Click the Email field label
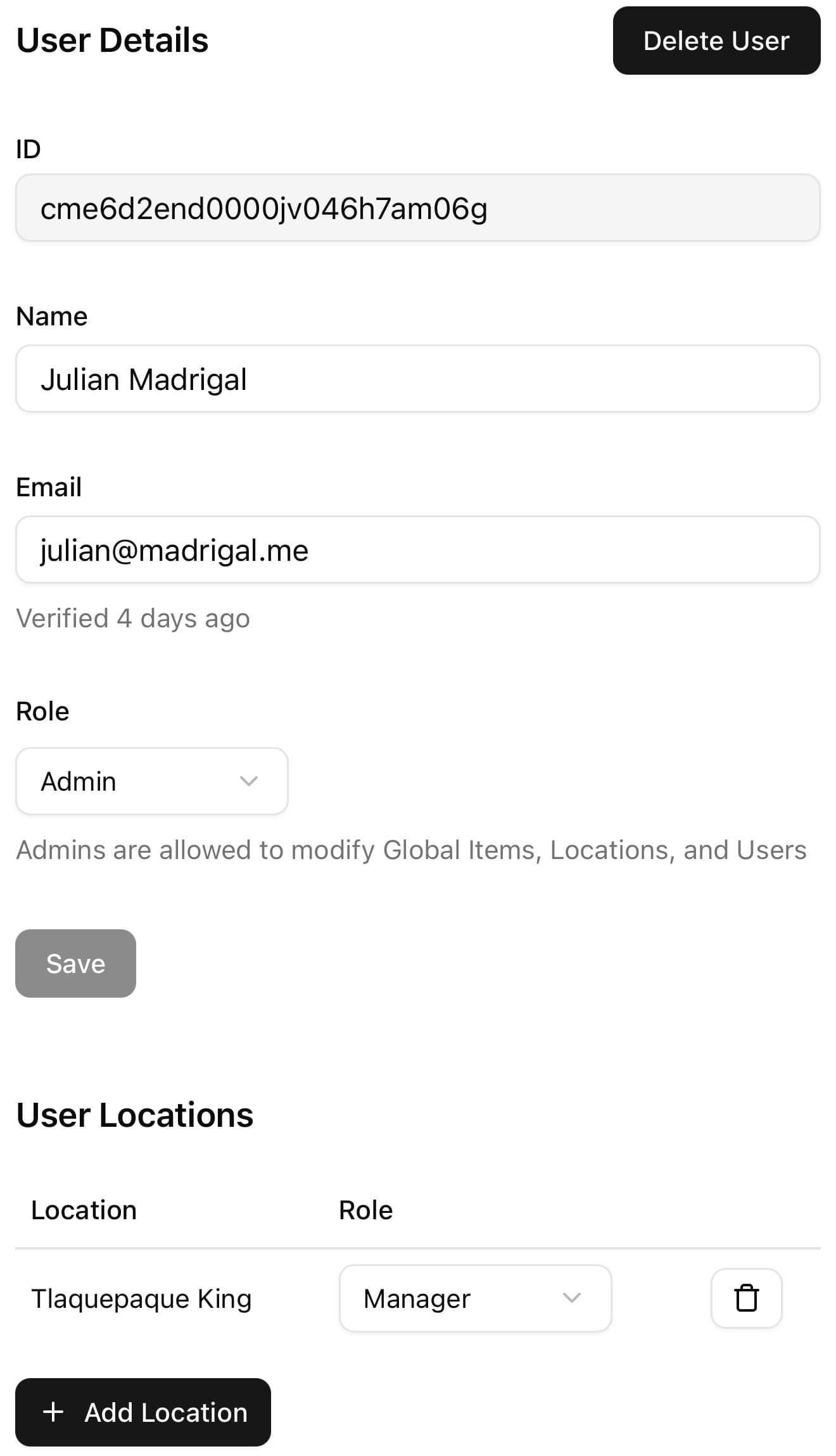Image resolution: width=836 pixels, height=1456 pixels. (49, 487)
